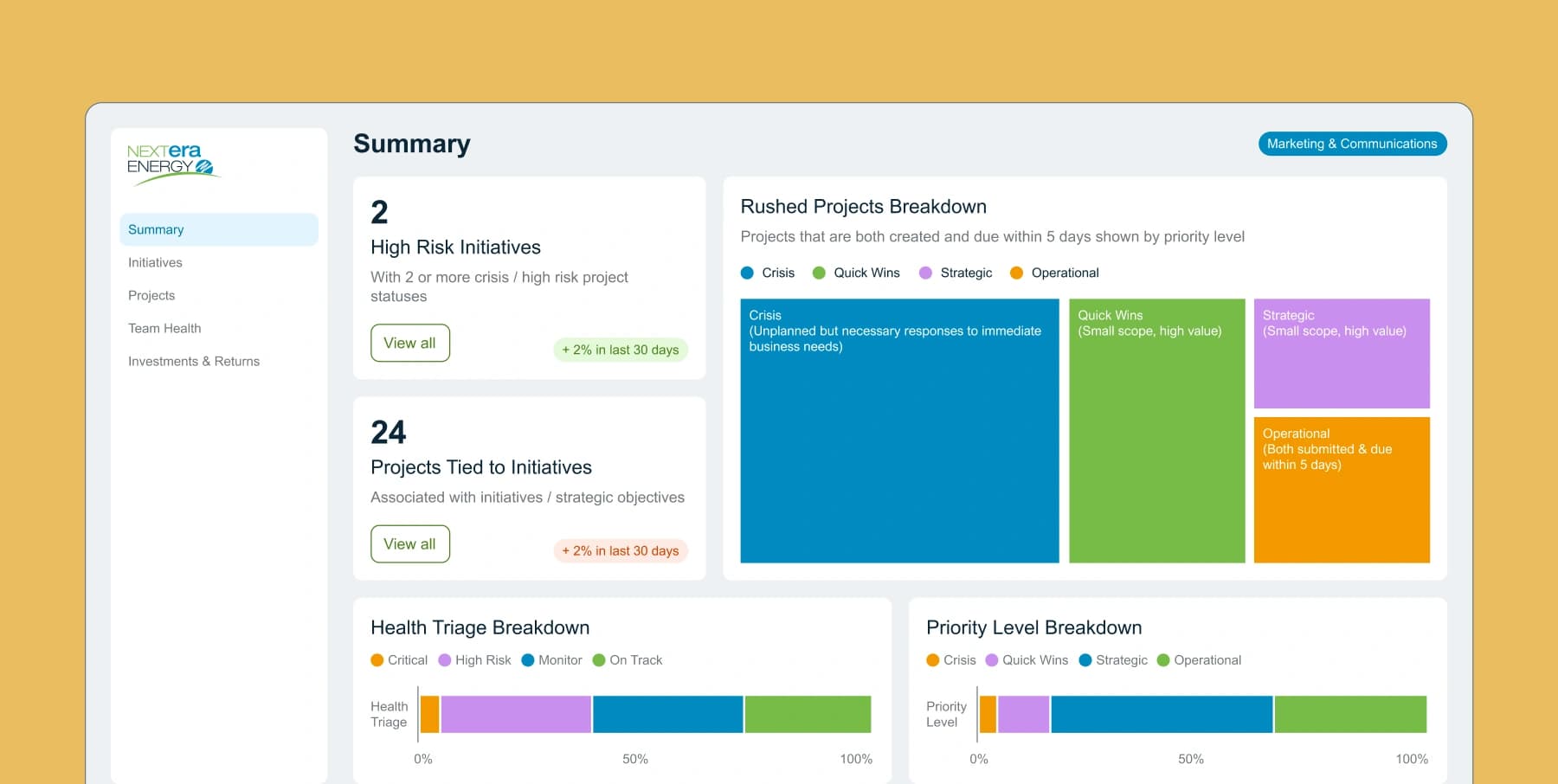This screenshot has height=784, width=1558.
Task: Select the purple Strategic treemap block
Action: pos(1342,354)
